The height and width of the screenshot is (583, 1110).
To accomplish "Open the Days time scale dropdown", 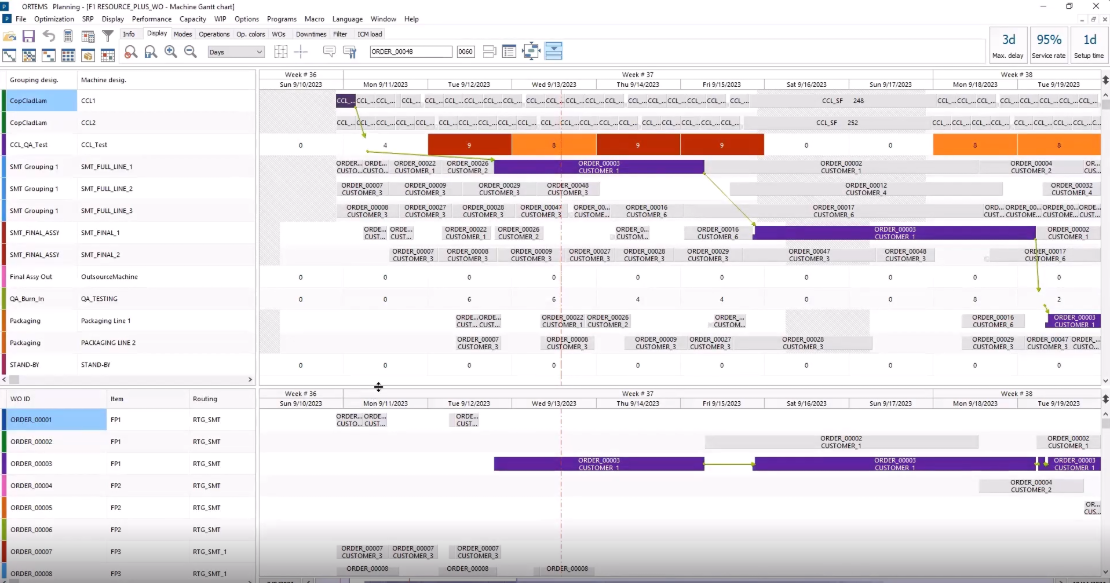I will pos(236,52).
